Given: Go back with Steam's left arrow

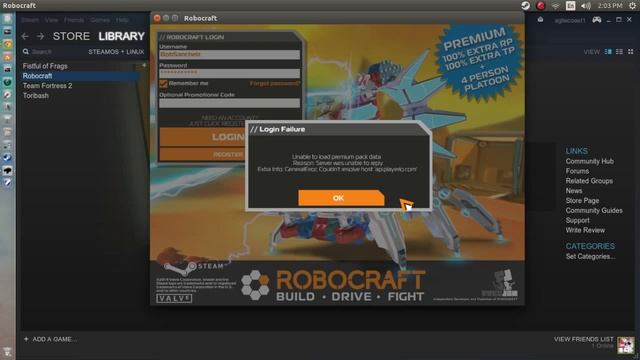Looking at the screenshot, I should pos(25,36).
